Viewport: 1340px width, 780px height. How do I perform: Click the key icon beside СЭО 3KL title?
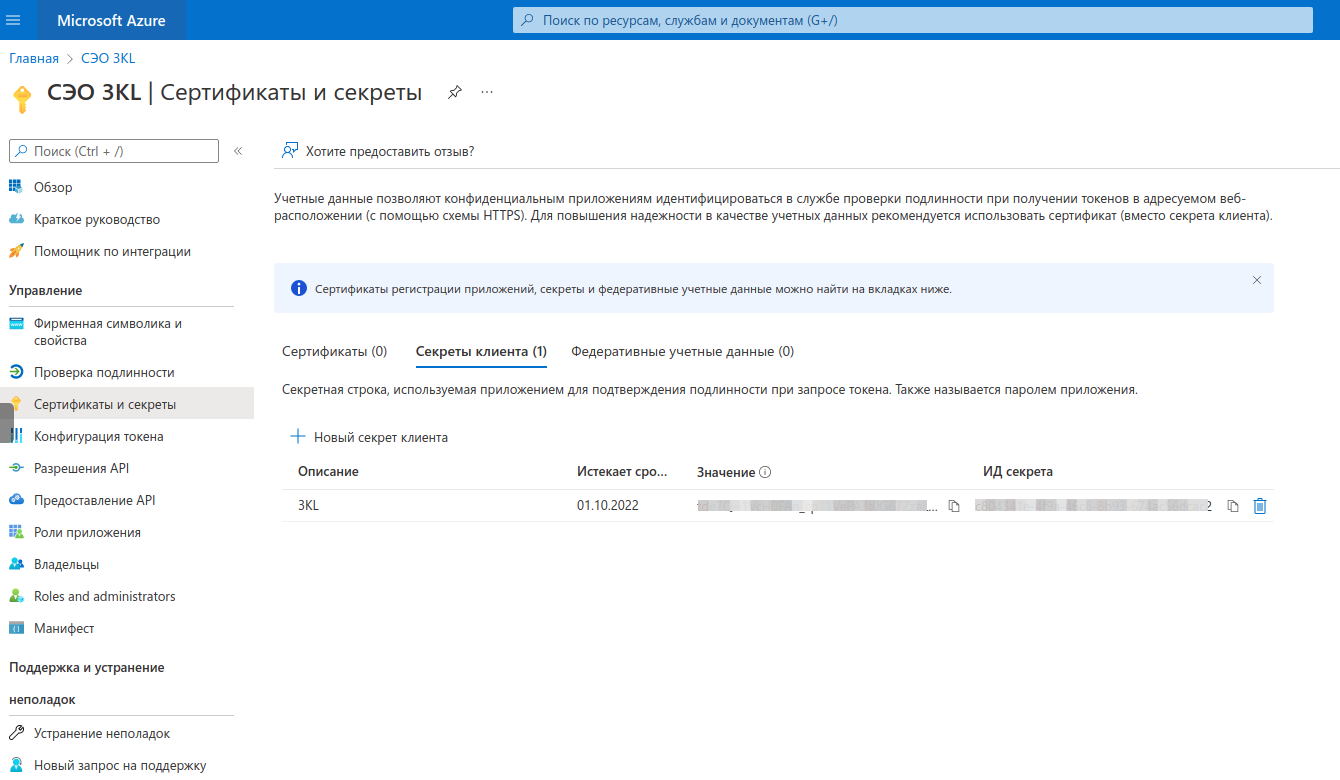22,99
